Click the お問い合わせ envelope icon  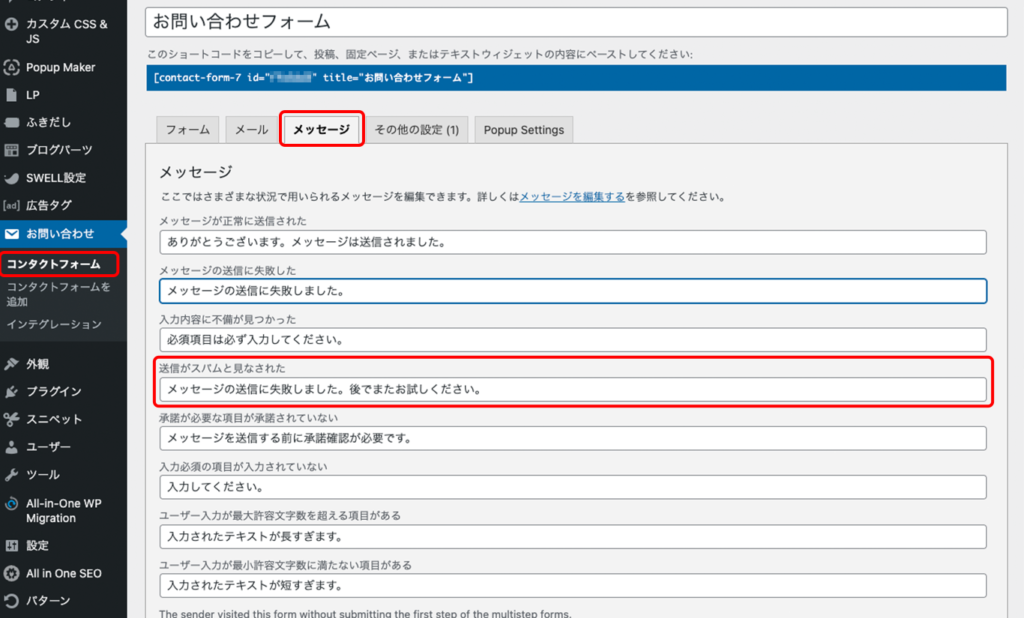pyautogui.click(x=12, y=234)
